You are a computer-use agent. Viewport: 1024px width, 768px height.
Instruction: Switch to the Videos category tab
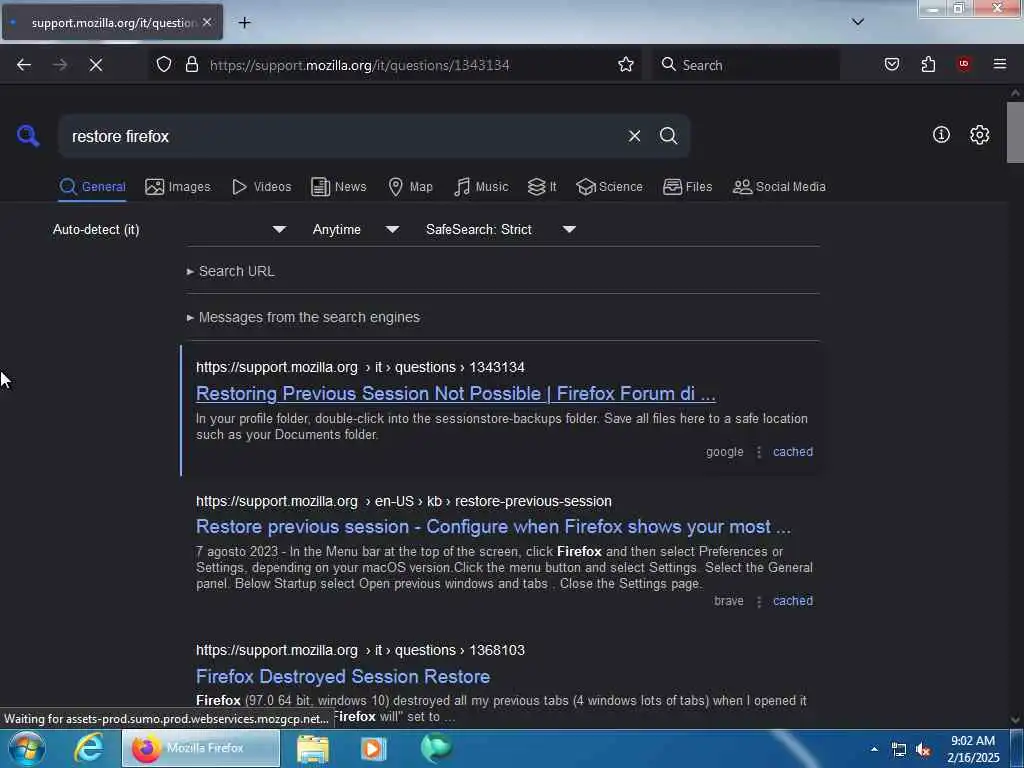coord(262,187)
